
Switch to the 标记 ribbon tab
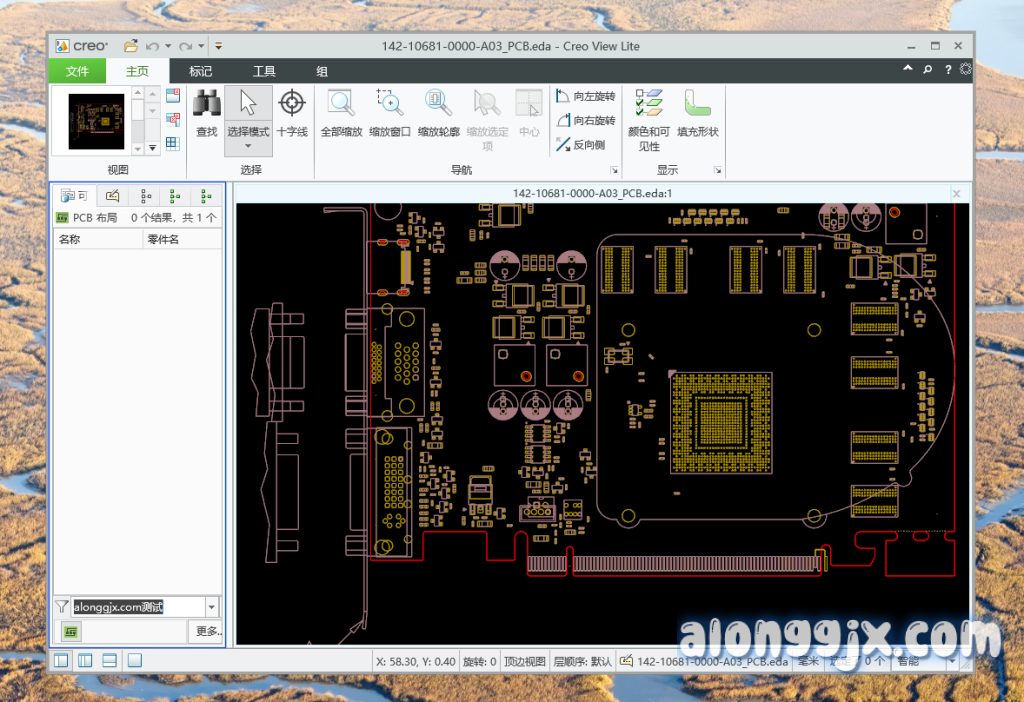pos(201,71)
